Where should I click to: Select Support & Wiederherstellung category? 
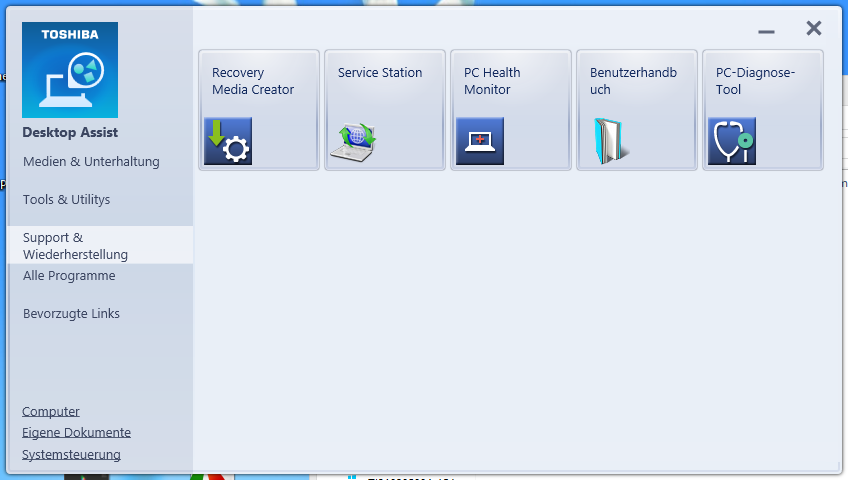[x=101, y=245]
